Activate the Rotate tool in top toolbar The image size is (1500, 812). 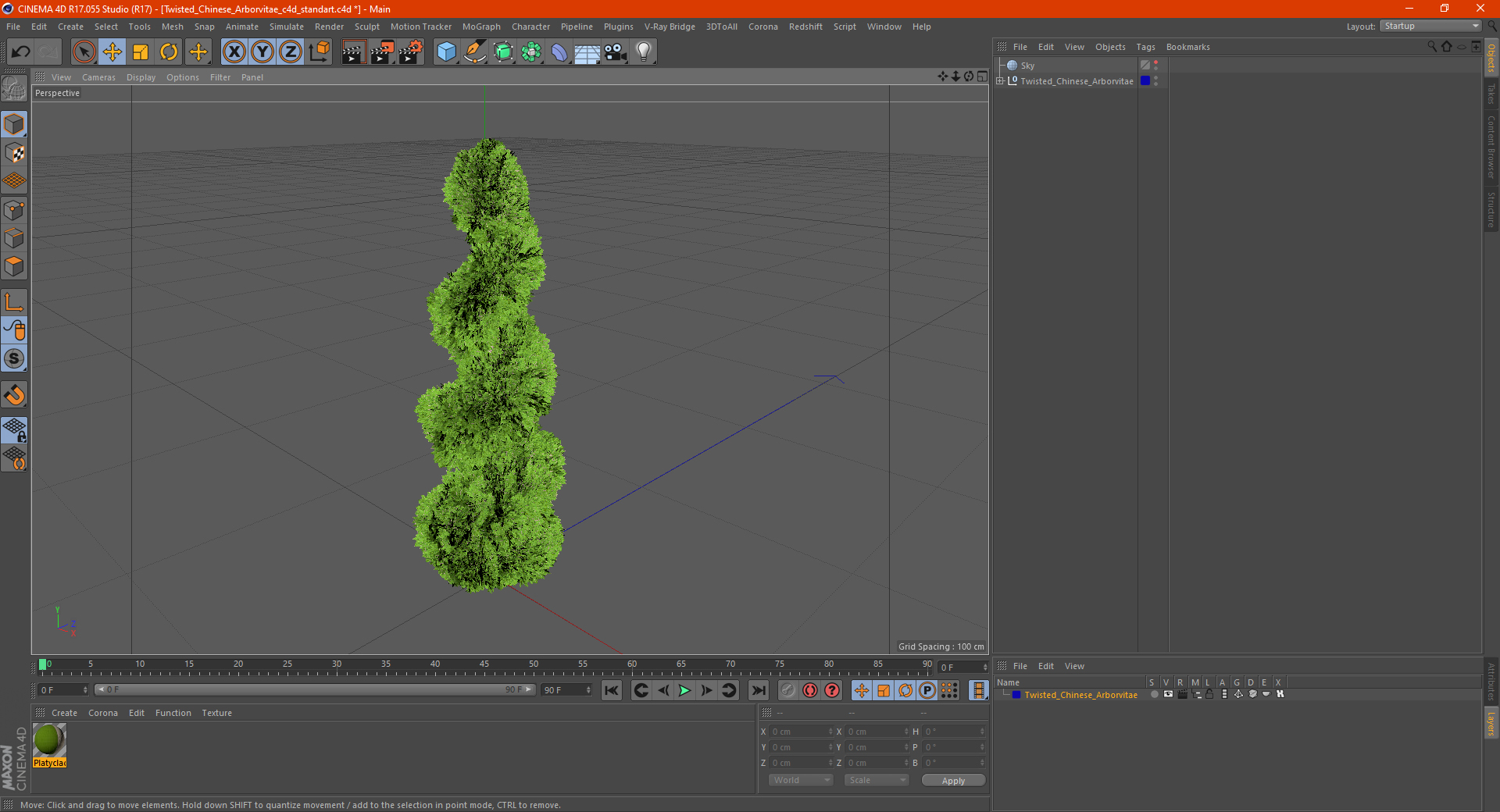[x=169, y=52]
